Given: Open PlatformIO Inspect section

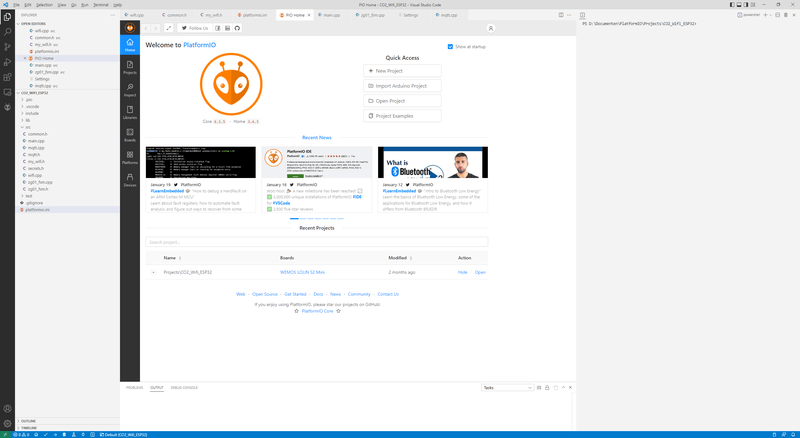Looking at the screenshot, I should point(130,89).
